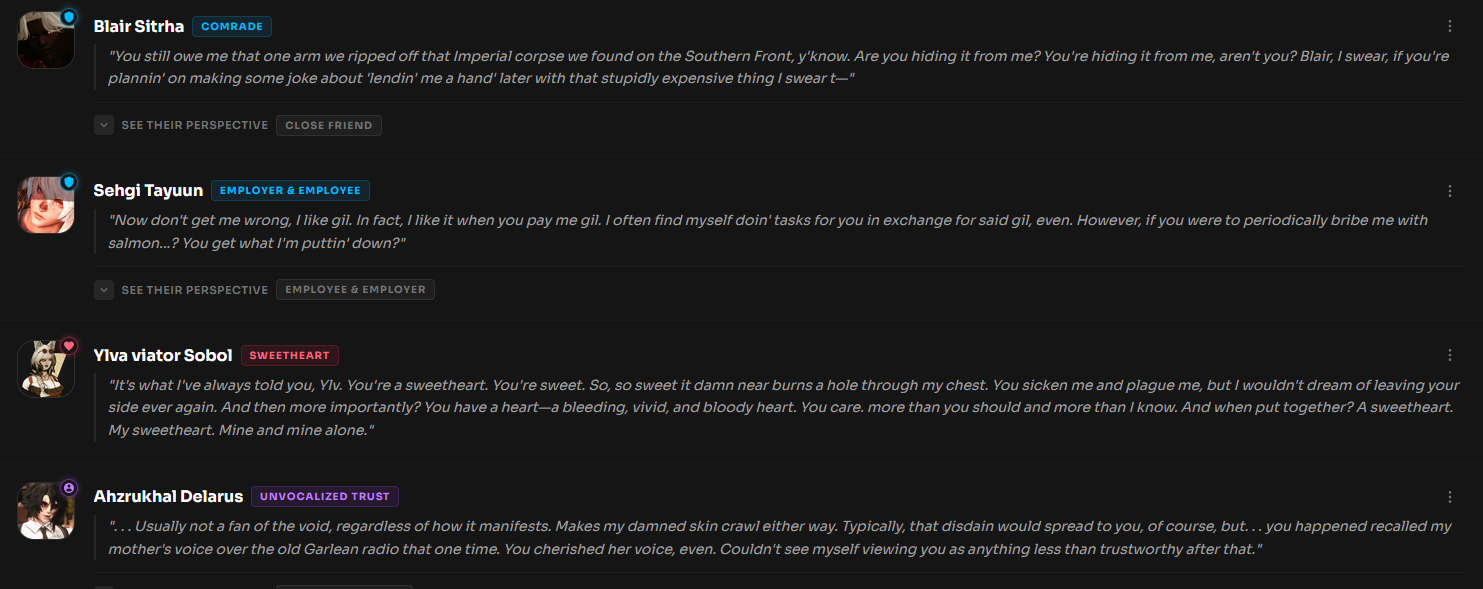
Task: Open the three-dot menu for Blair Sitrha
Action: pyautogui.click(x=1450, y=27)
